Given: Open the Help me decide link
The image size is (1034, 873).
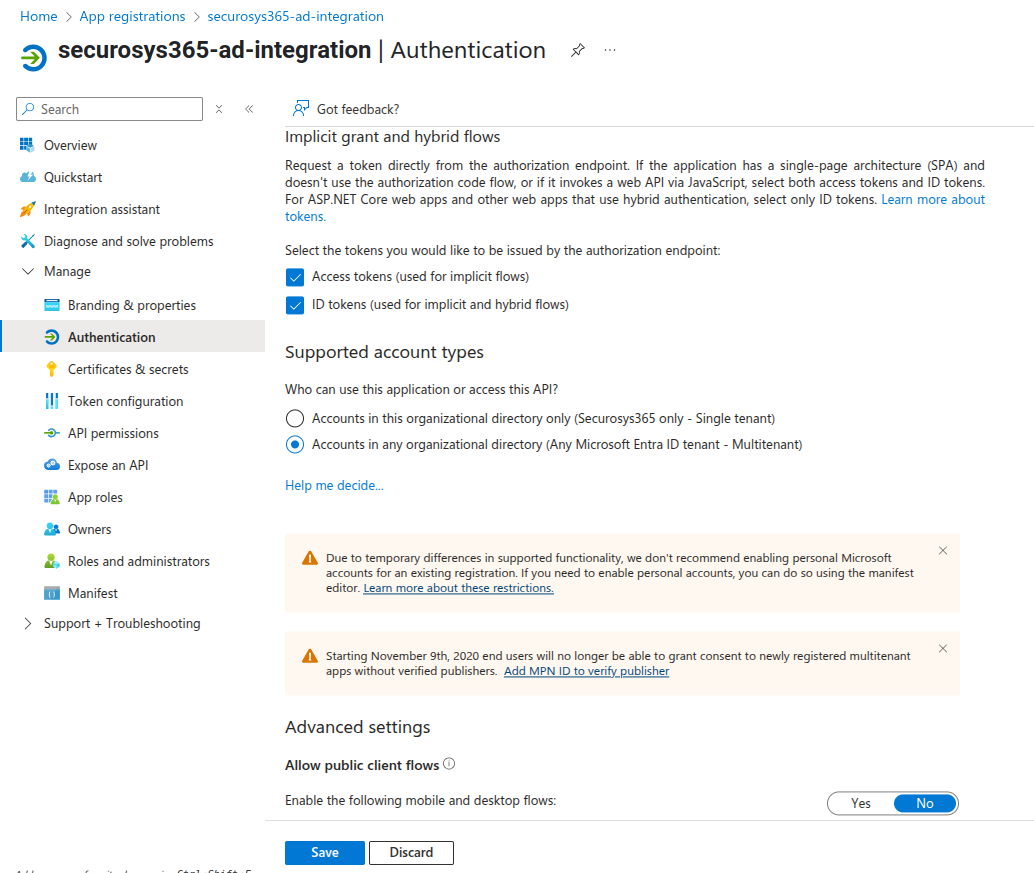Looking at the screenshot, I should pos(334,485).
